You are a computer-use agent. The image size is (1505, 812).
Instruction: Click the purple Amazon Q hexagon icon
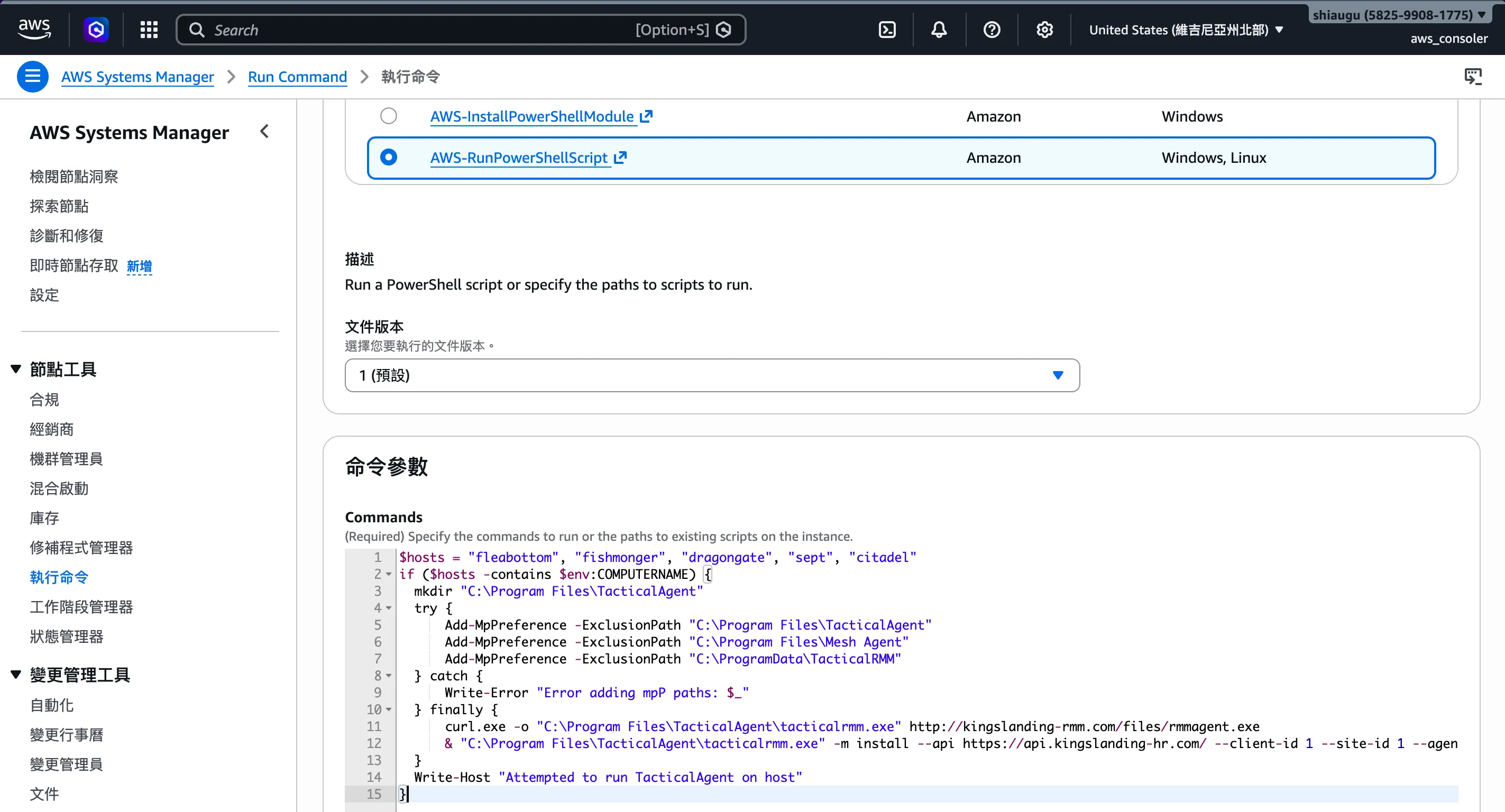pyautogui.click(x=96, y=30)
